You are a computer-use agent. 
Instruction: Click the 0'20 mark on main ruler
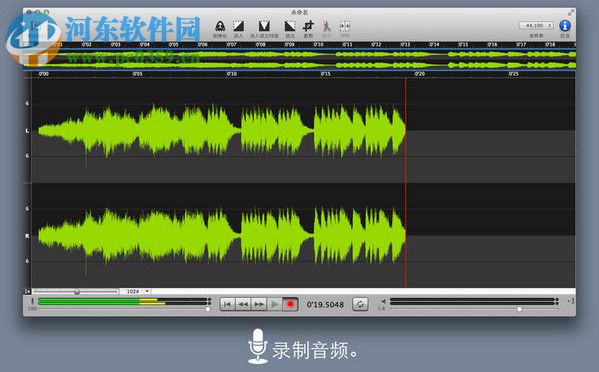pos(419,74)
